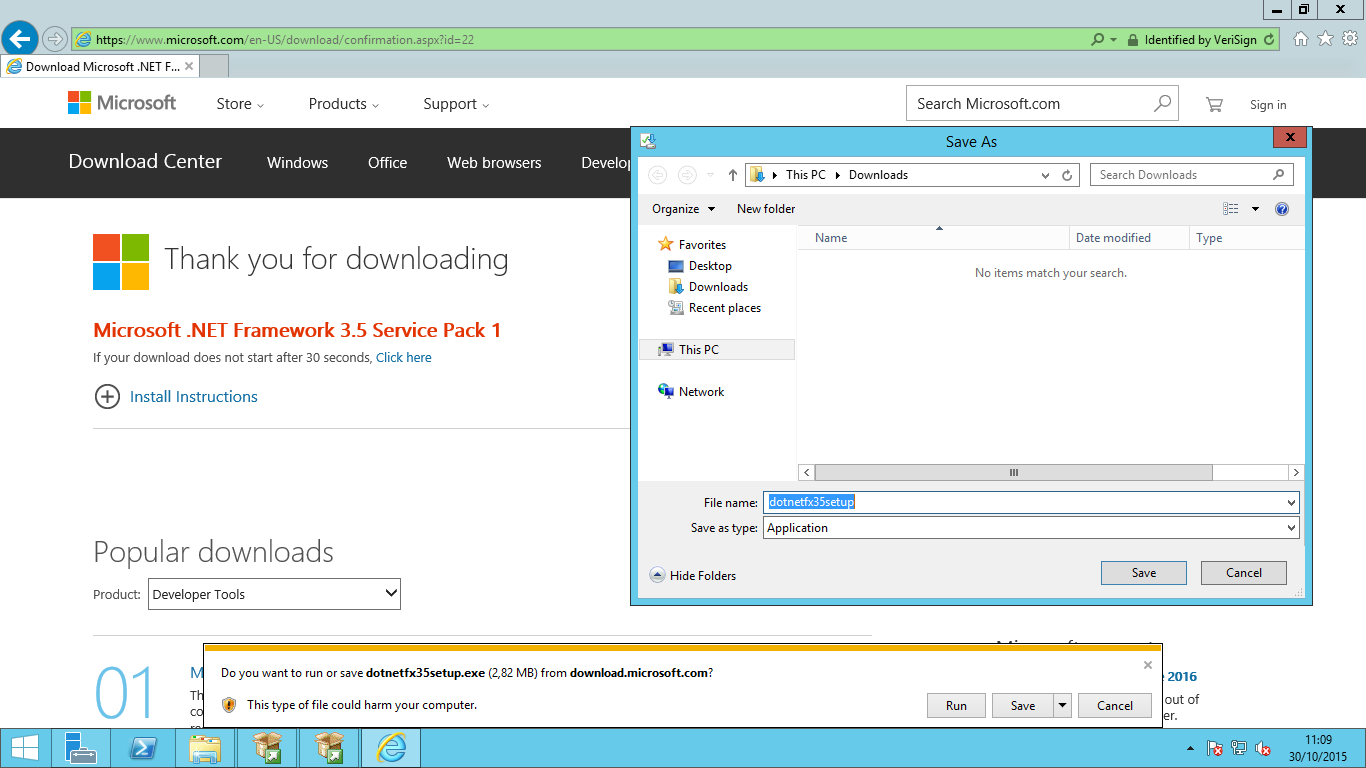Click the Internet Explorer taskbar icon
Viewport: 1366px width, 768px height.
[391, 748]
